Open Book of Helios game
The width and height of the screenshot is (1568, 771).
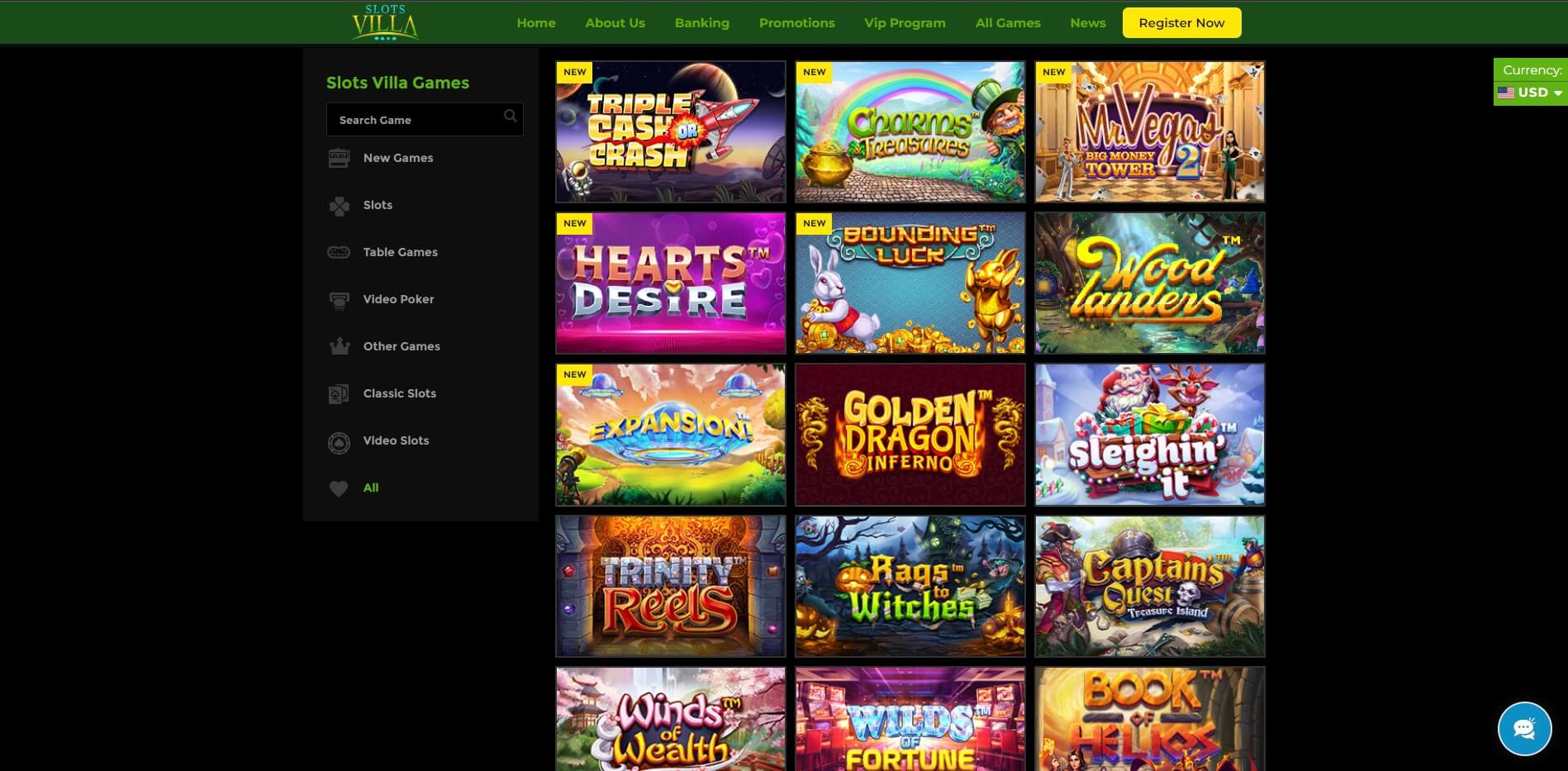[x=1150, y=719]
